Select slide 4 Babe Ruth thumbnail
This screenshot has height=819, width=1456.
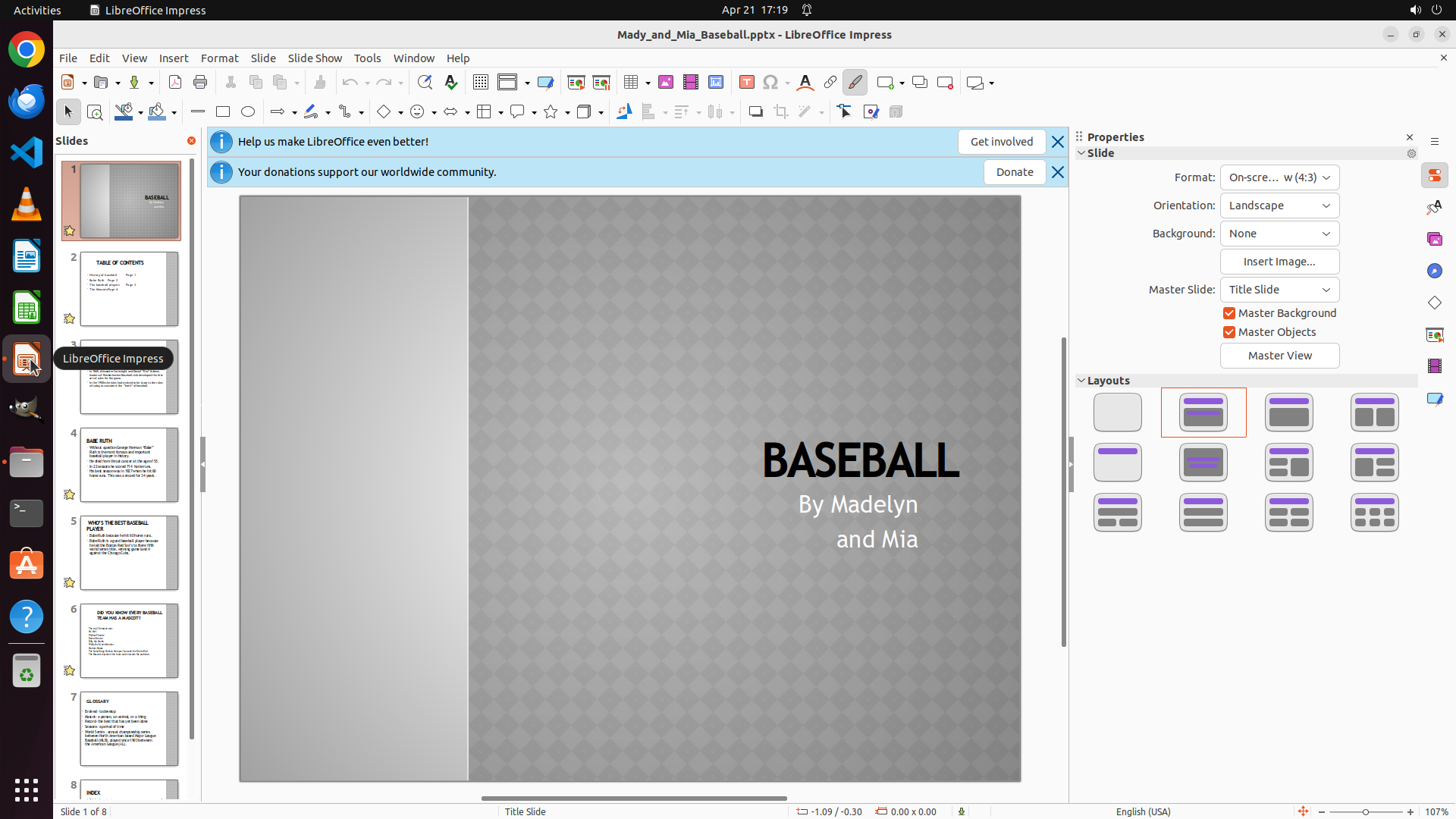[129, 465]
